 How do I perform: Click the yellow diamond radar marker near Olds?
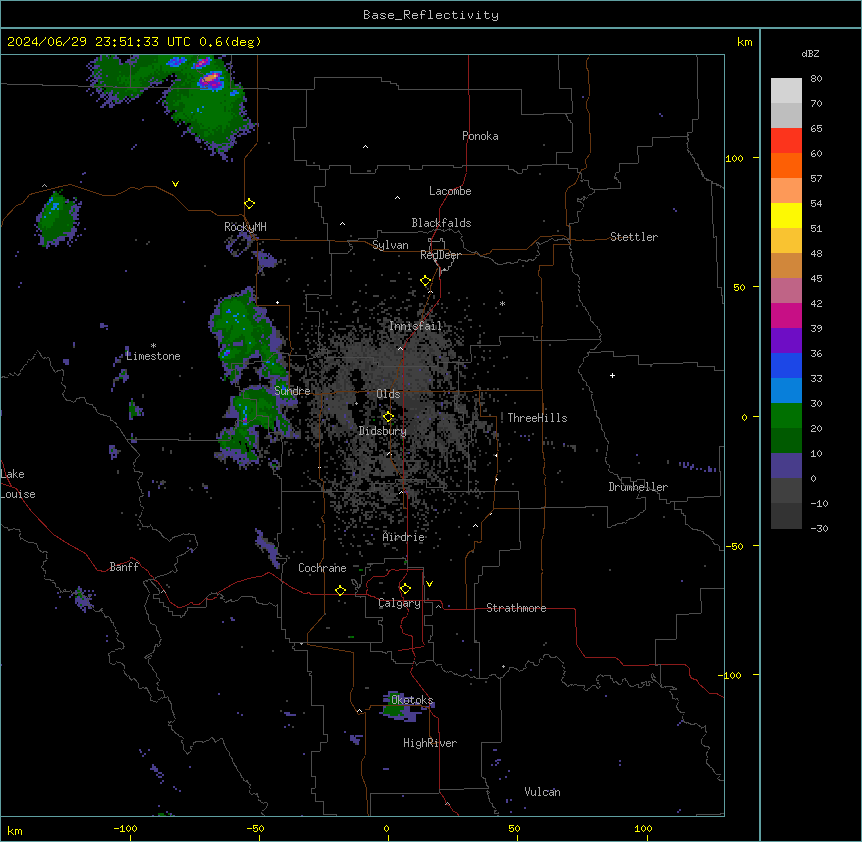click(x=389, y=417)
